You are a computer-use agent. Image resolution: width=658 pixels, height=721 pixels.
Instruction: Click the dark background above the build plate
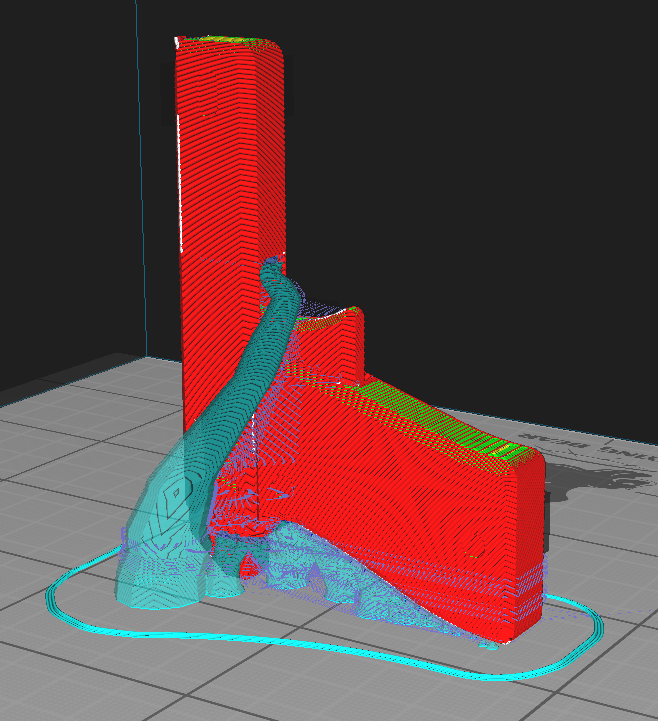point(460,184)
